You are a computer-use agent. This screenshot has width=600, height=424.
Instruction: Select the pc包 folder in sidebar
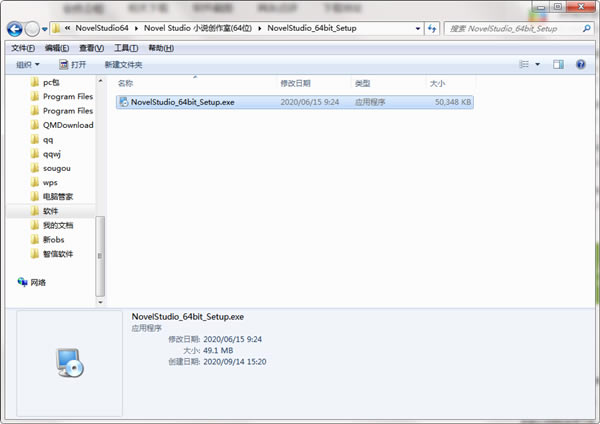tap(51, 82)
